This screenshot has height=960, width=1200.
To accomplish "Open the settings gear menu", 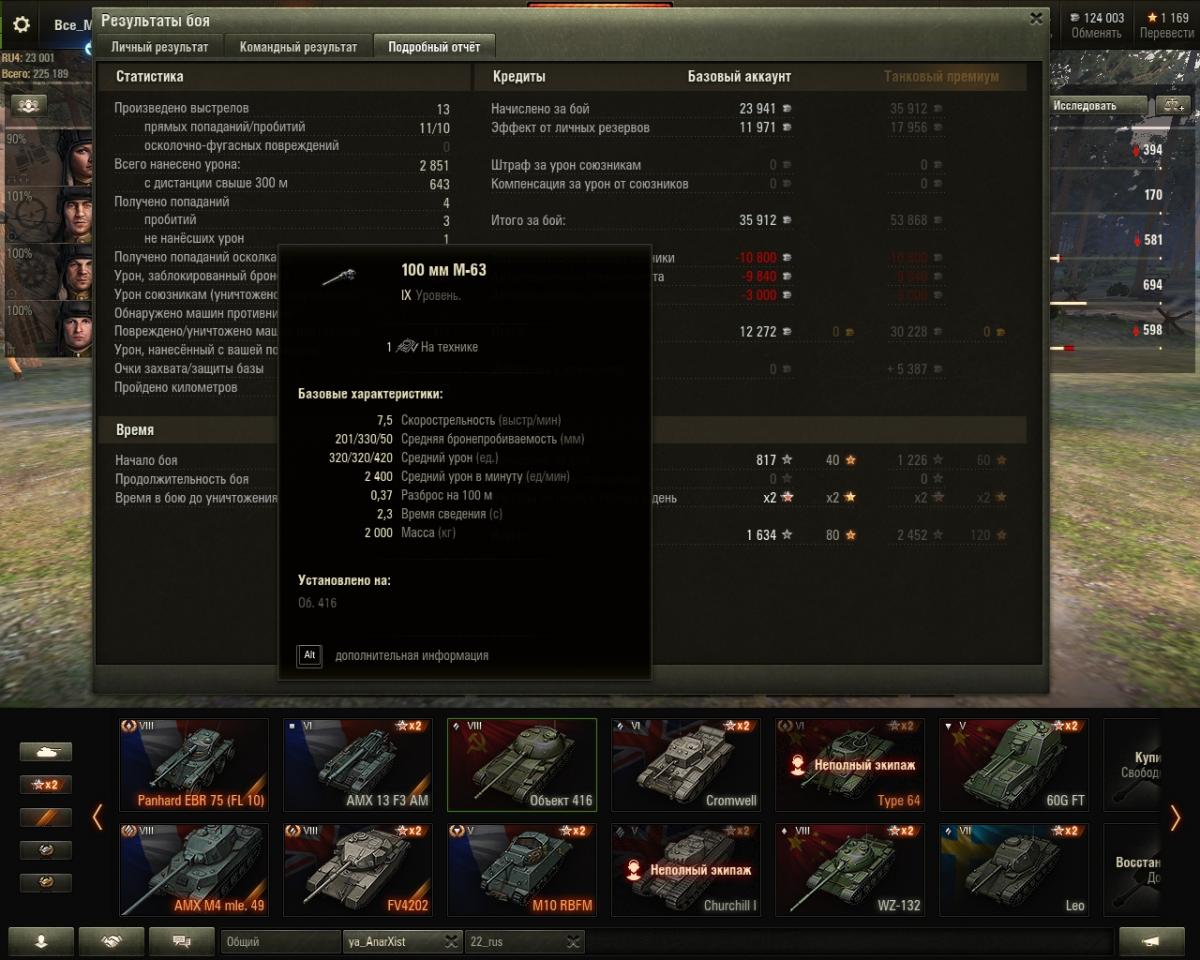I will click(20, 25).
